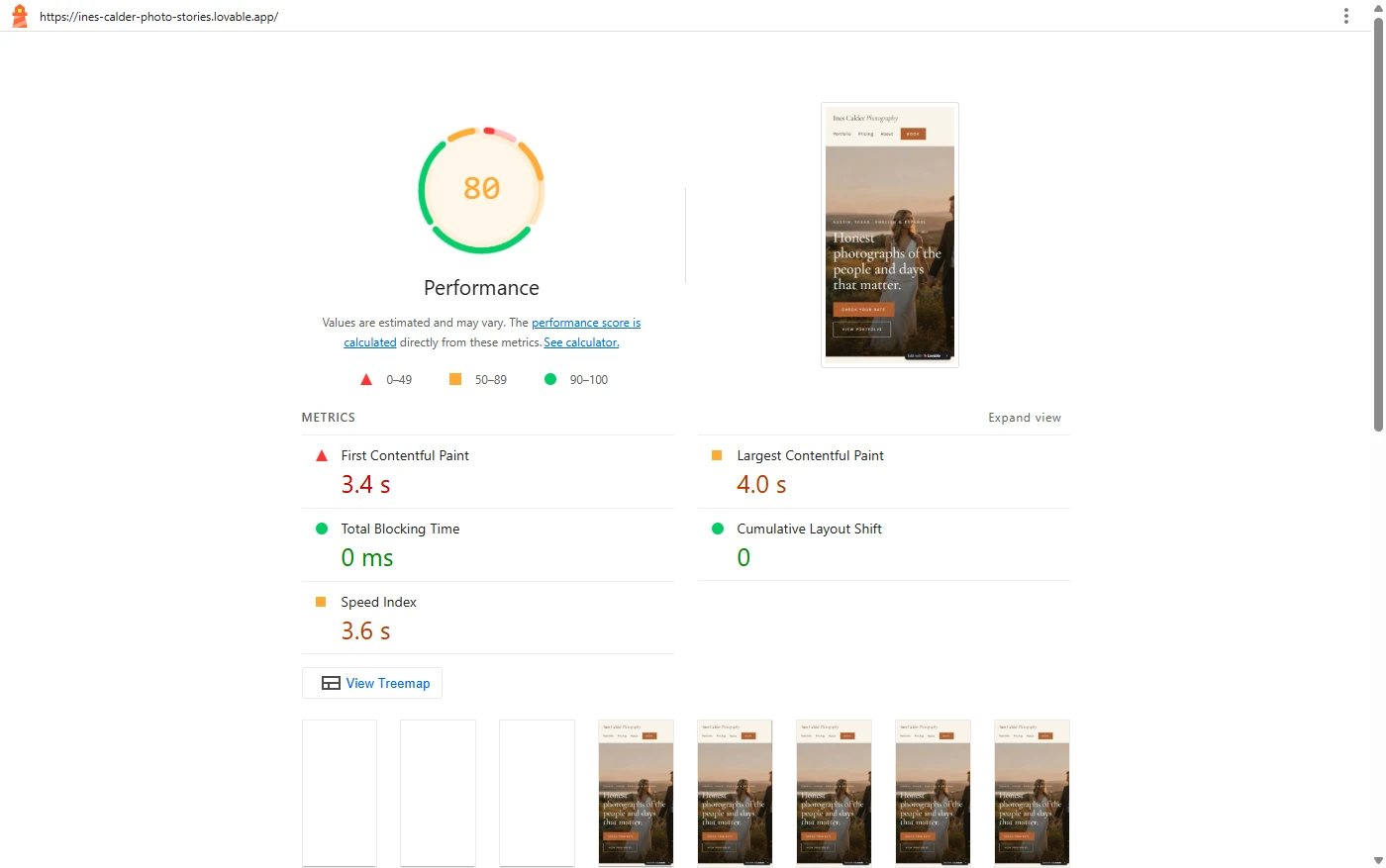Click the 3.6 s metric value
This screenshot has height=868, width=1386.
365,630
